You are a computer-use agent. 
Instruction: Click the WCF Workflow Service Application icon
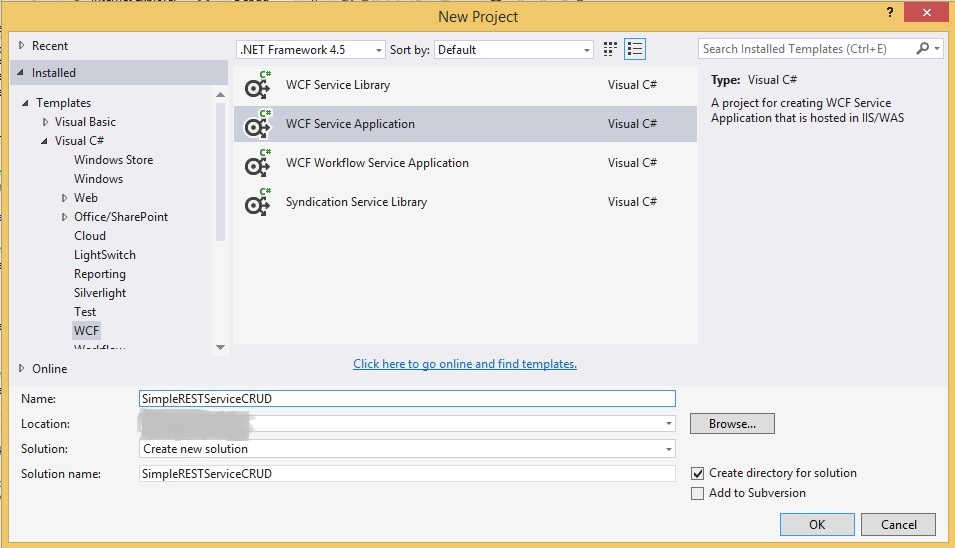tap(258, 164)
